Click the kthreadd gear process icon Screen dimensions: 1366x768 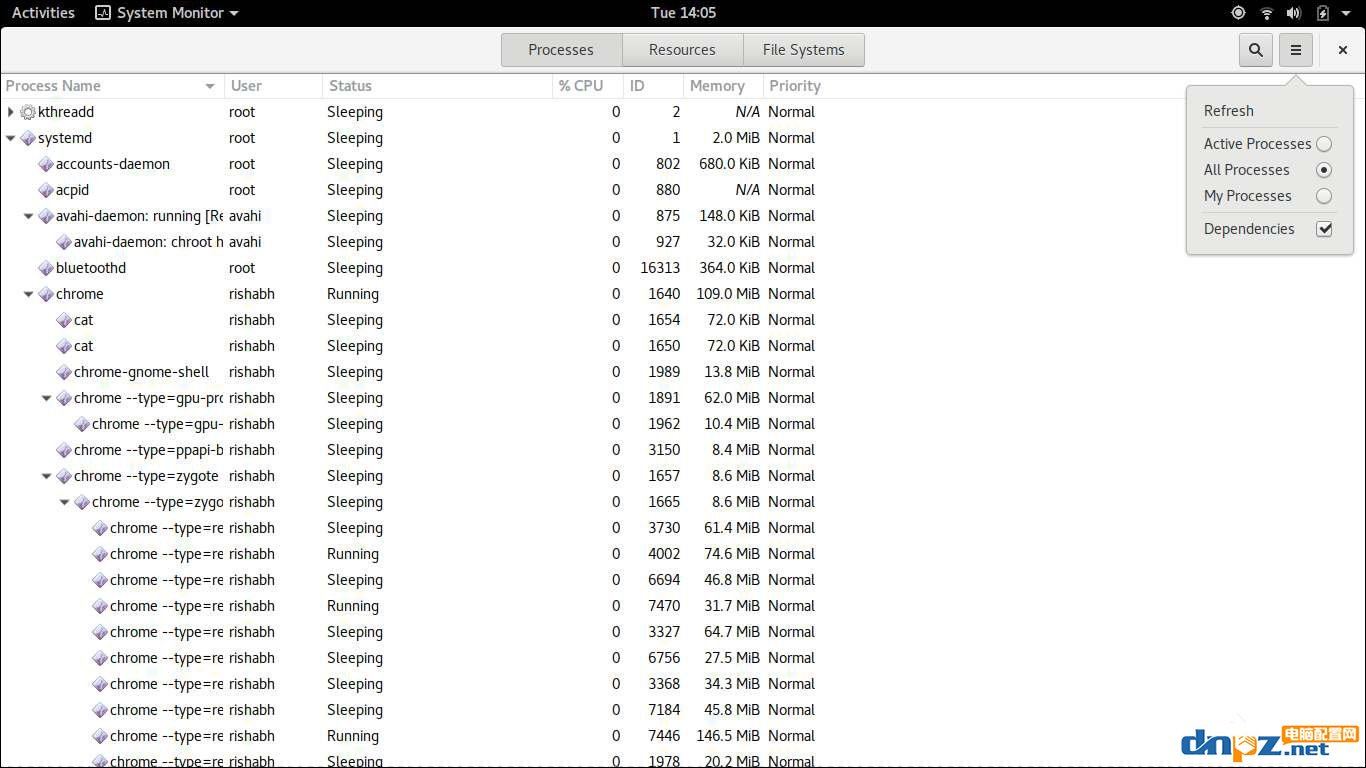28,112
